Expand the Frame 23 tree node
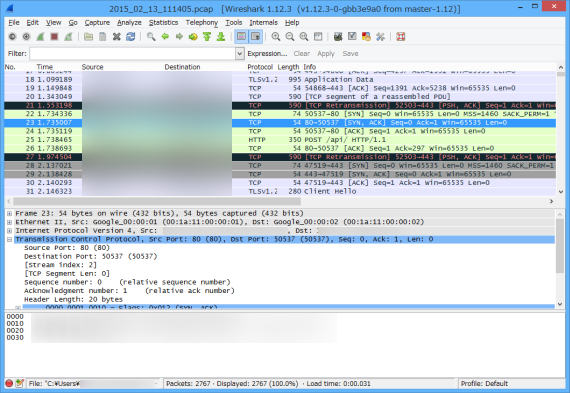This screenshot has height=393, width=570. tap(9, 213)
